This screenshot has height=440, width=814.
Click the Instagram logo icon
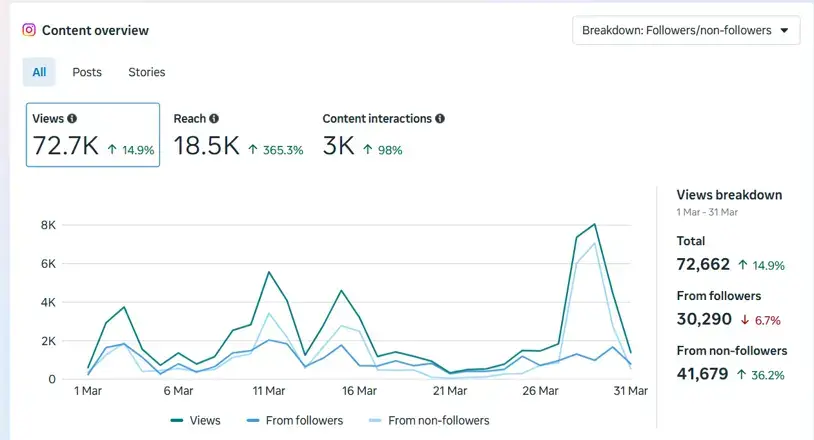pyautogui.click(x=29, y=30)
